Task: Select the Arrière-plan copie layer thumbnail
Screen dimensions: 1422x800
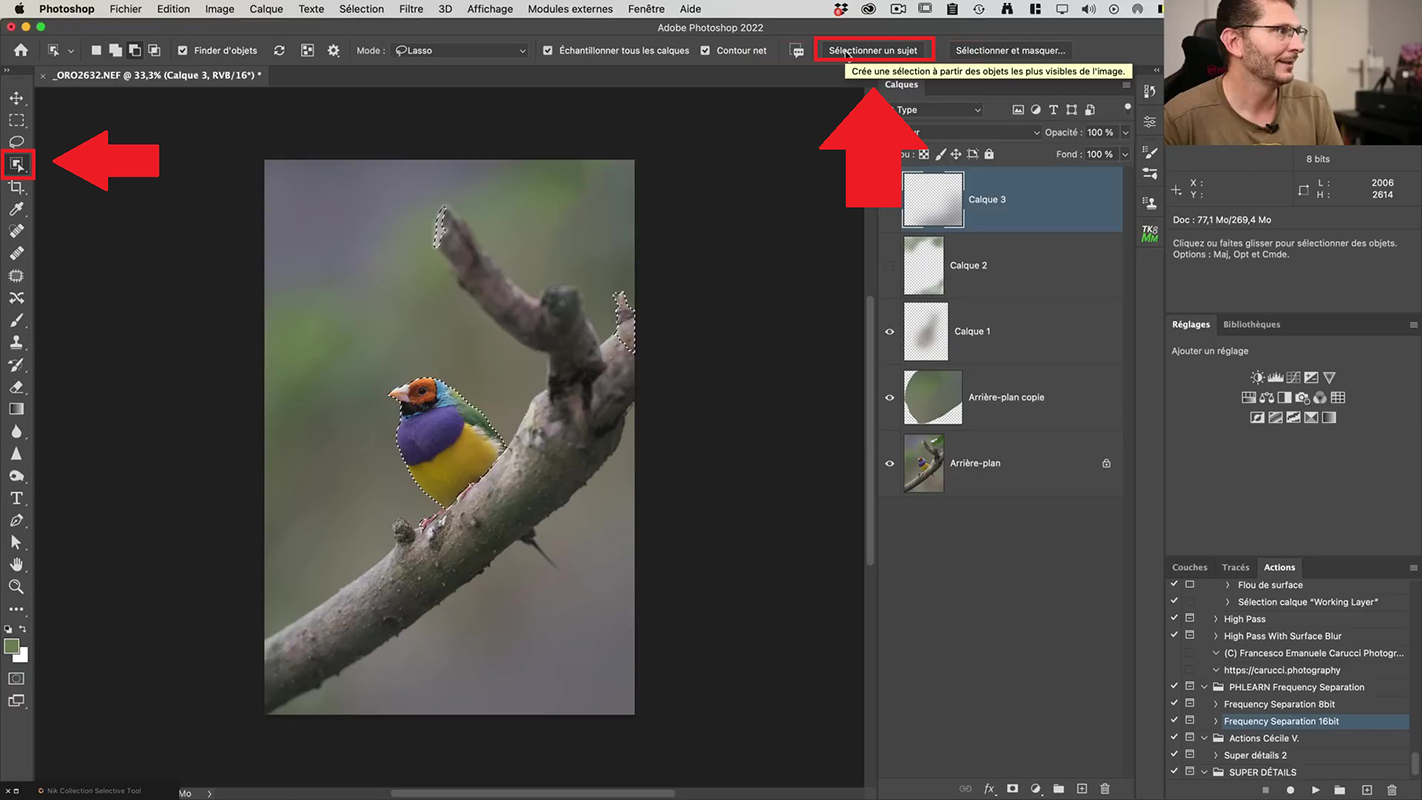Action: click(x=932, y=397)
